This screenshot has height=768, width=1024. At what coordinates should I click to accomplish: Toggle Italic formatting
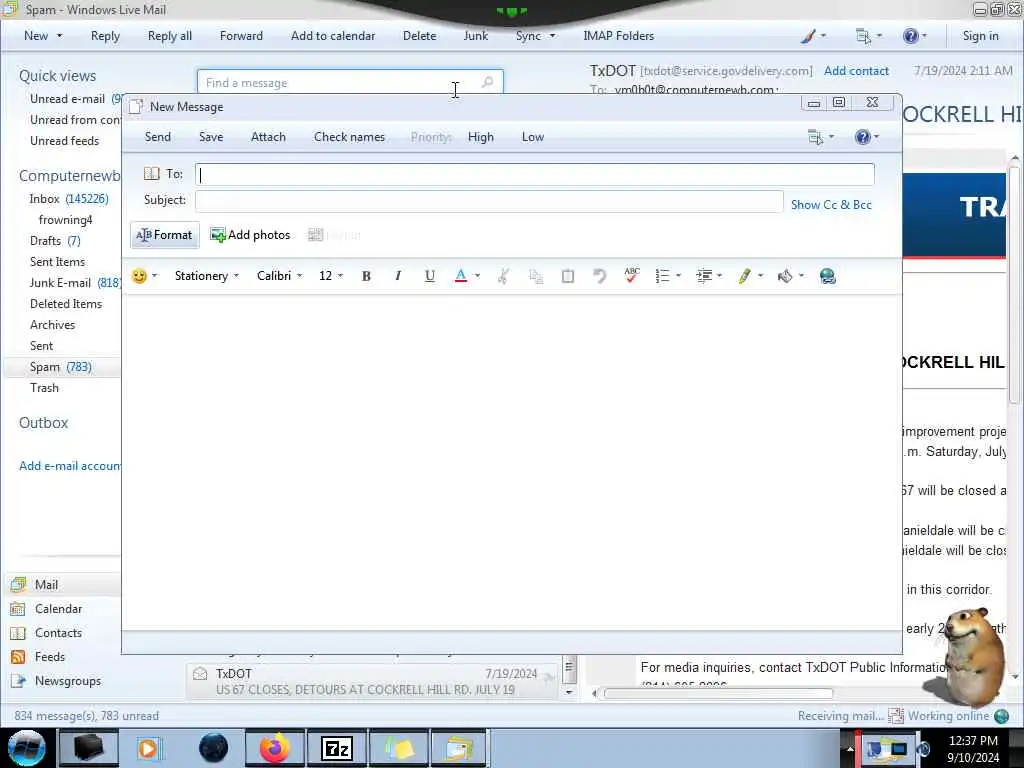point(398,276)
